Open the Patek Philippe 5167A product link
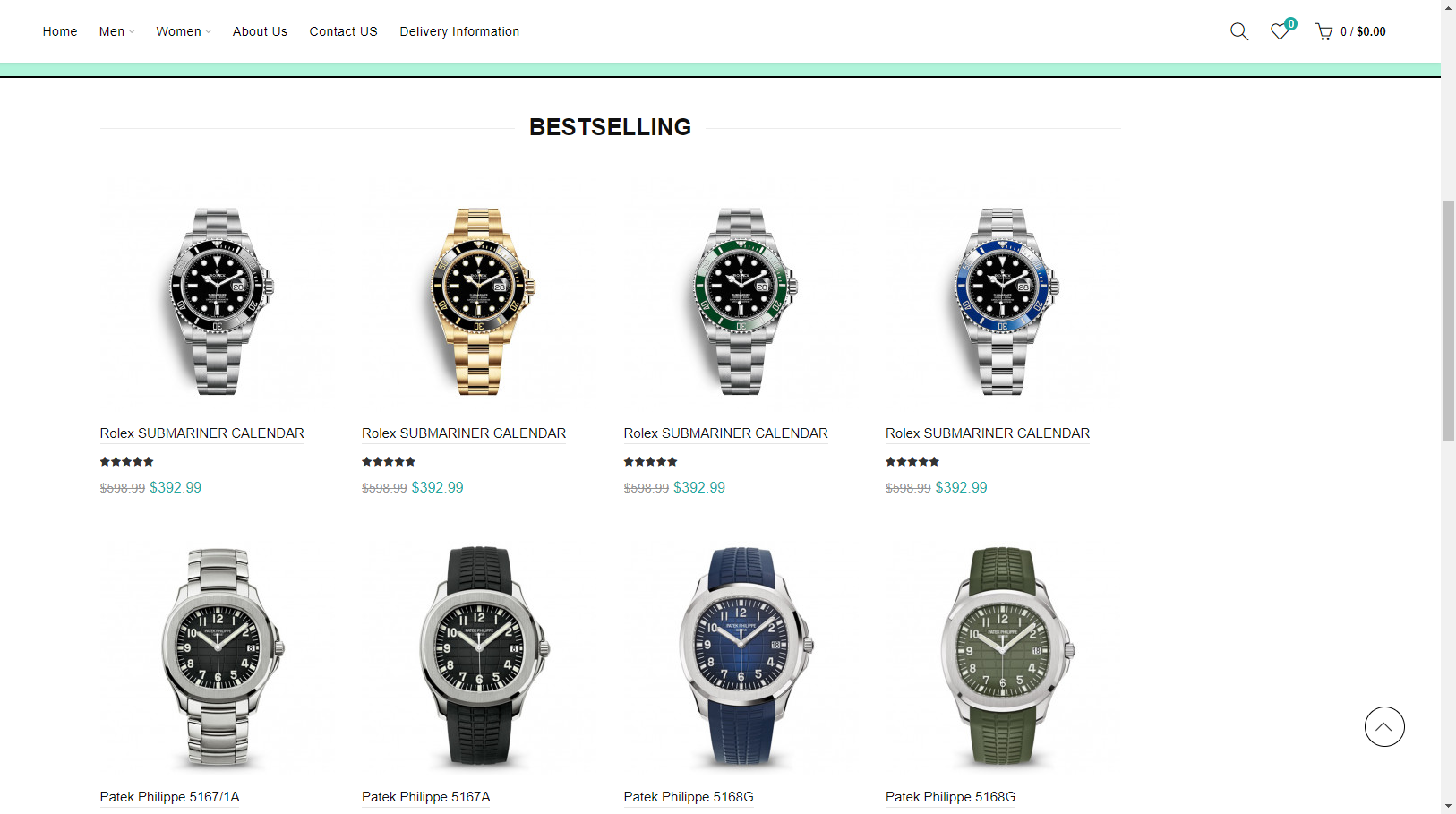Viewport: 1456px width, 814px height. click(x=425, y=797)
